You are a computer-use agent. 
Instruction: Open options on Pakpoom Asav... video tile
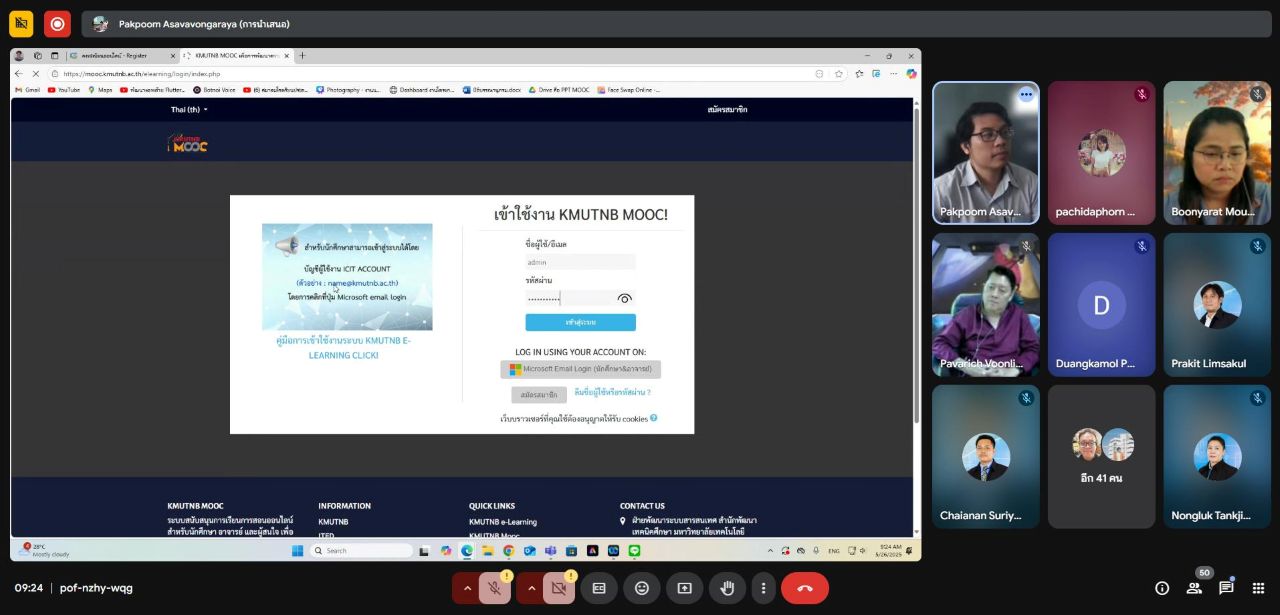[1026, 95]
